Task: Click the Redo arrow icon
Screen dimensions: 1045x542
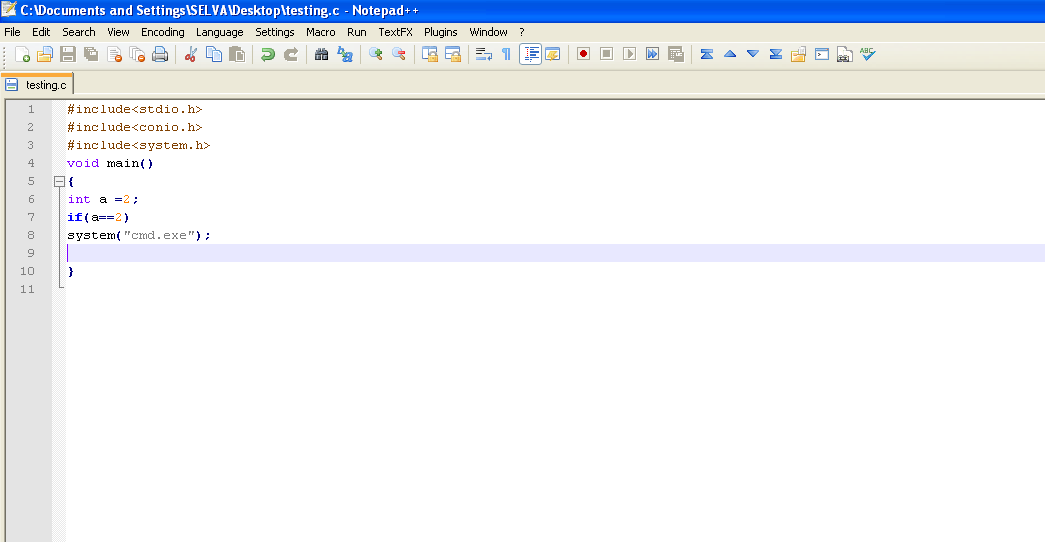Action: click(x=291, y=54)
